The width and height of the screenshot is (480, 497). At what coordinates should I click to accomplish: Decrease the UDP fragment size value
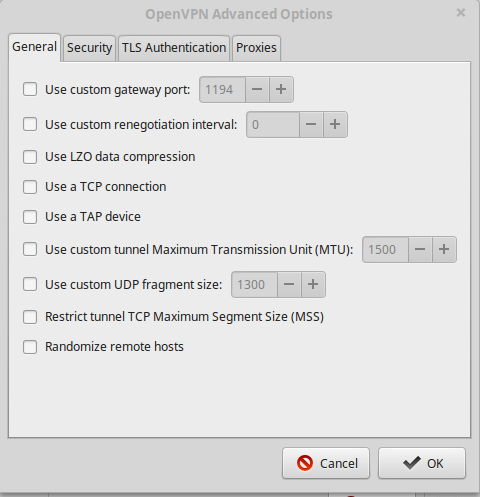(x=289, y=284)
